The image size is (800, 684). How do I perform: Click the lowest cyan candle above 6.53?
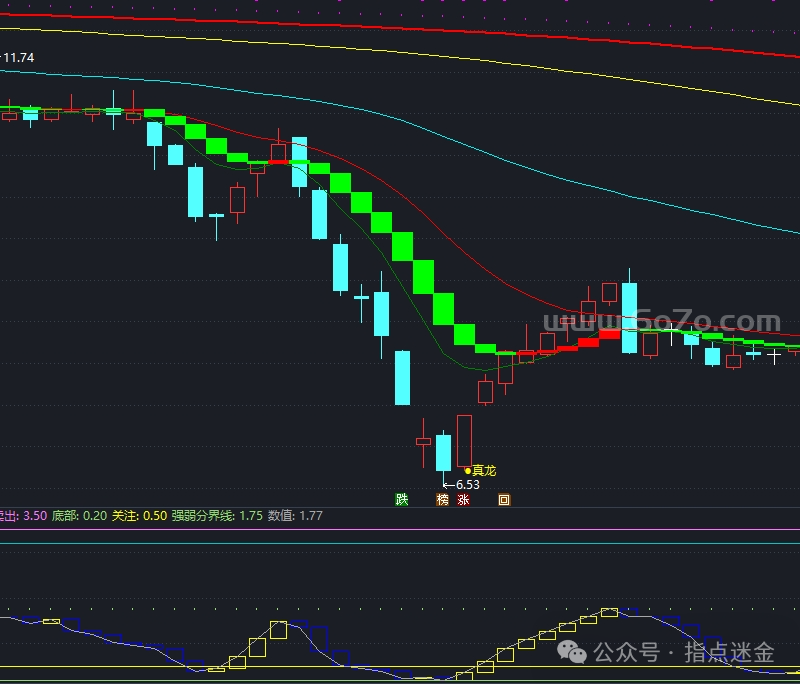(443, 453)
